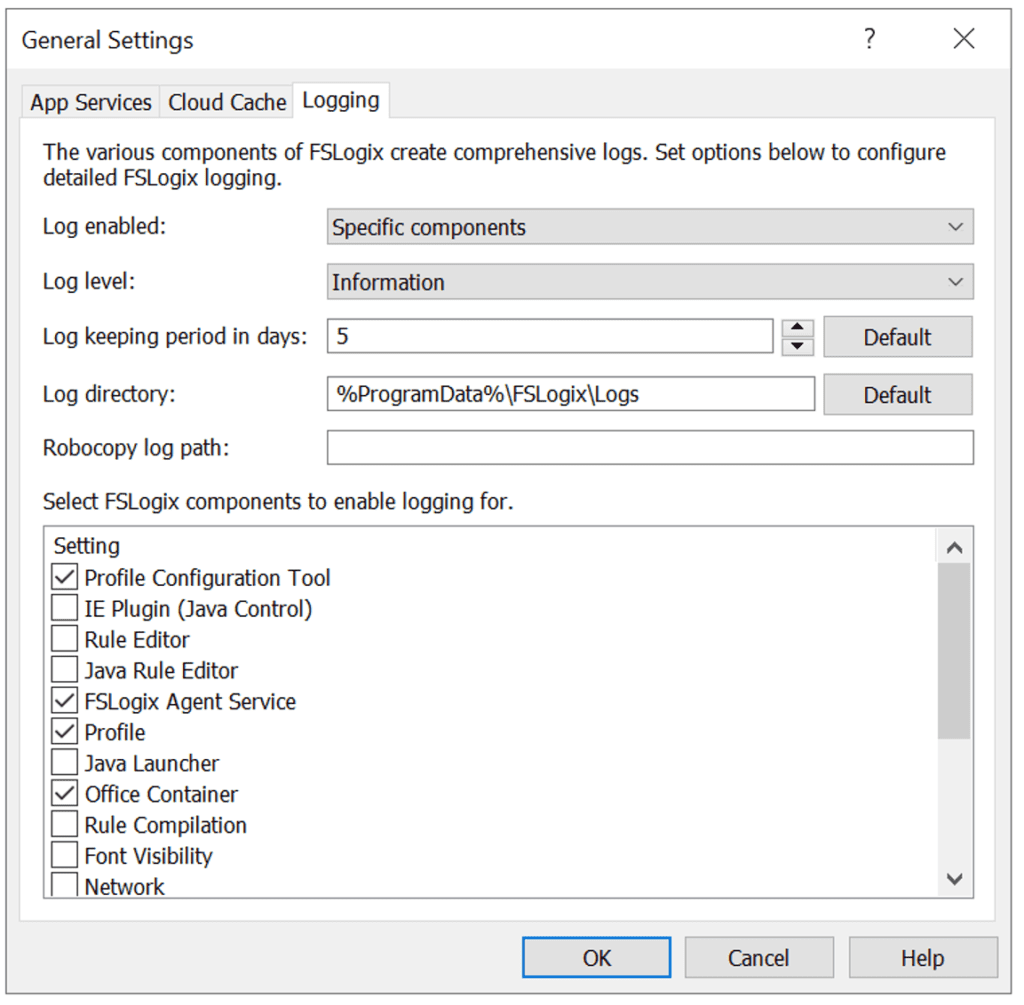Open the Log enabled dropdown
Viewport: 1024px width, 1005px height.
pyautogui.click(x=957, y=227)
